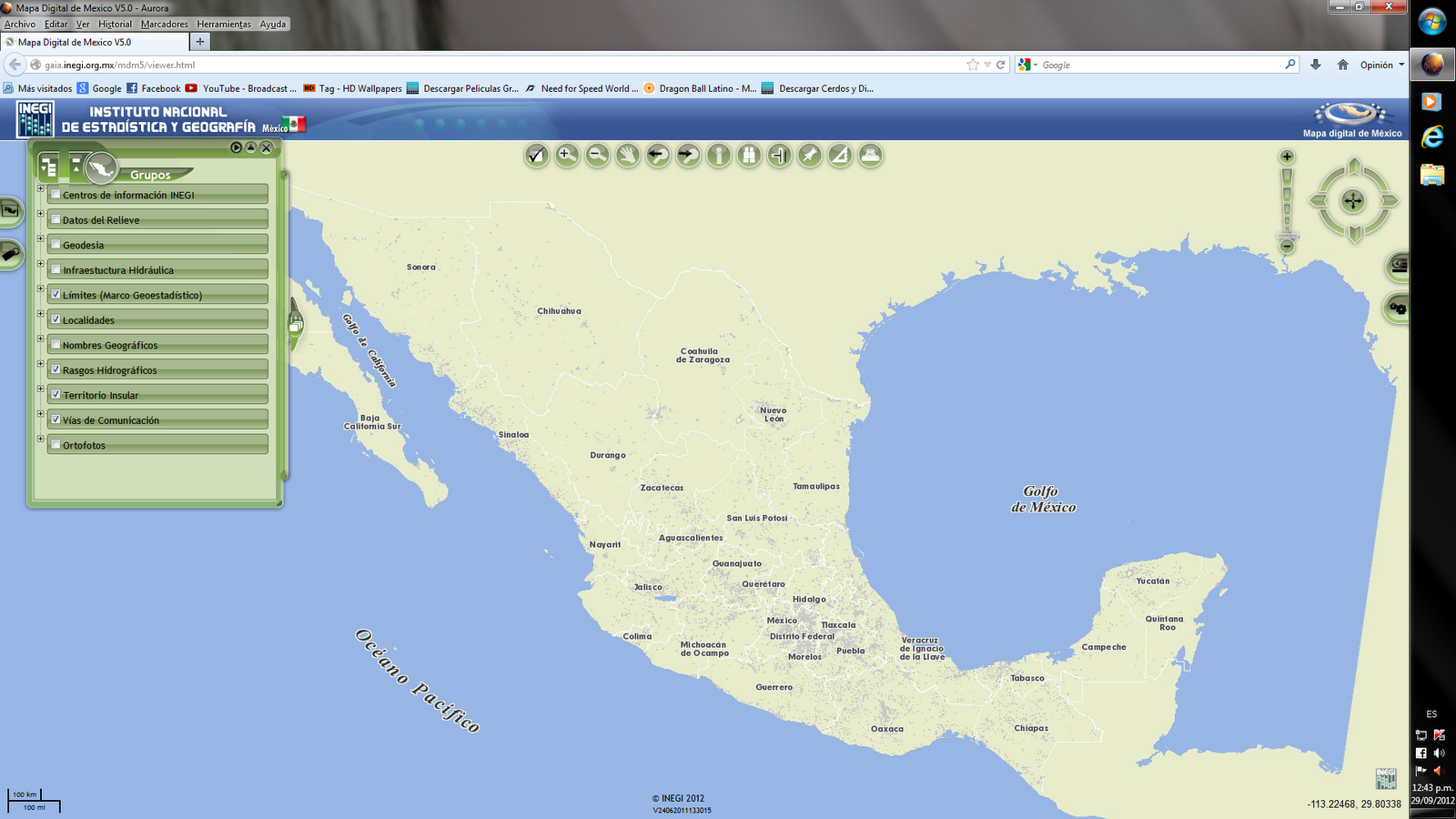Uncheck Territorio Insular checkbox
The image size is (1456, 819).
click(56, 394)
